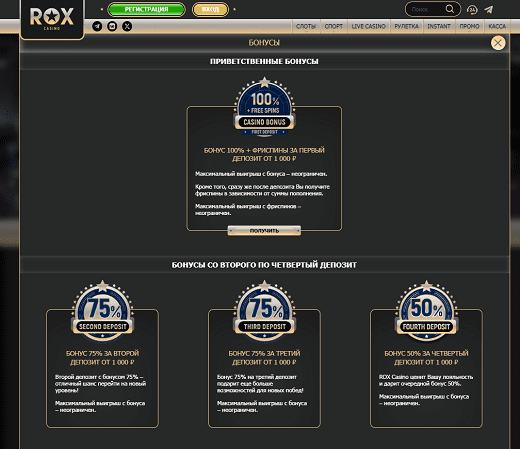The image size is (520, 449).
Task: Click the 50% Fourth Deposit badge
Action: (x=426, y=311)
